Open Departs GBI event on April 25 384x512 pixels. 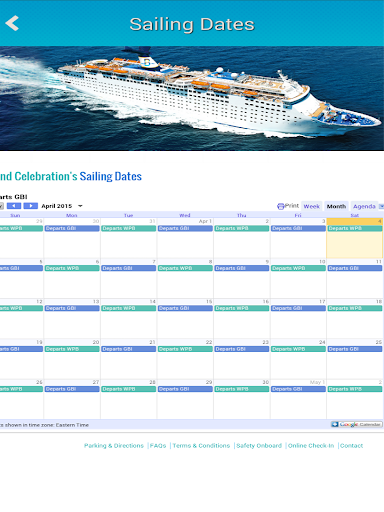(355, 349)
